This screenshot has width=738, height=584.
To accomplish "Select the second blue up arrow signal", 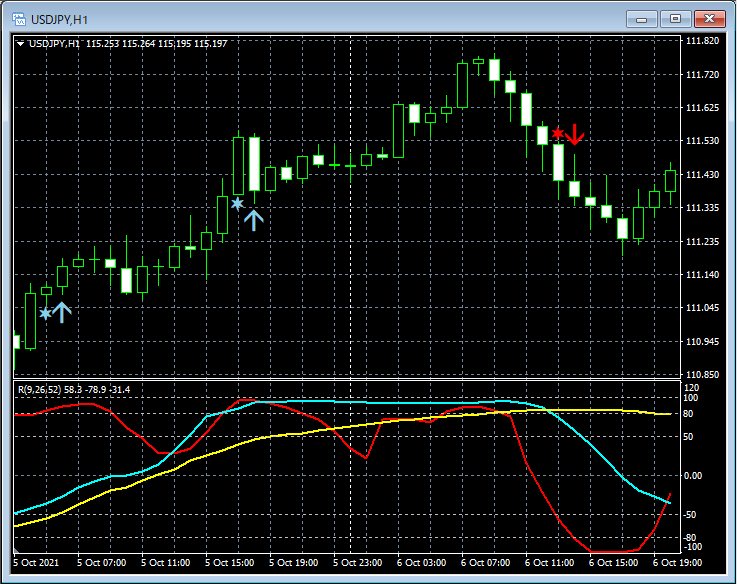I will tap(254, 219).
